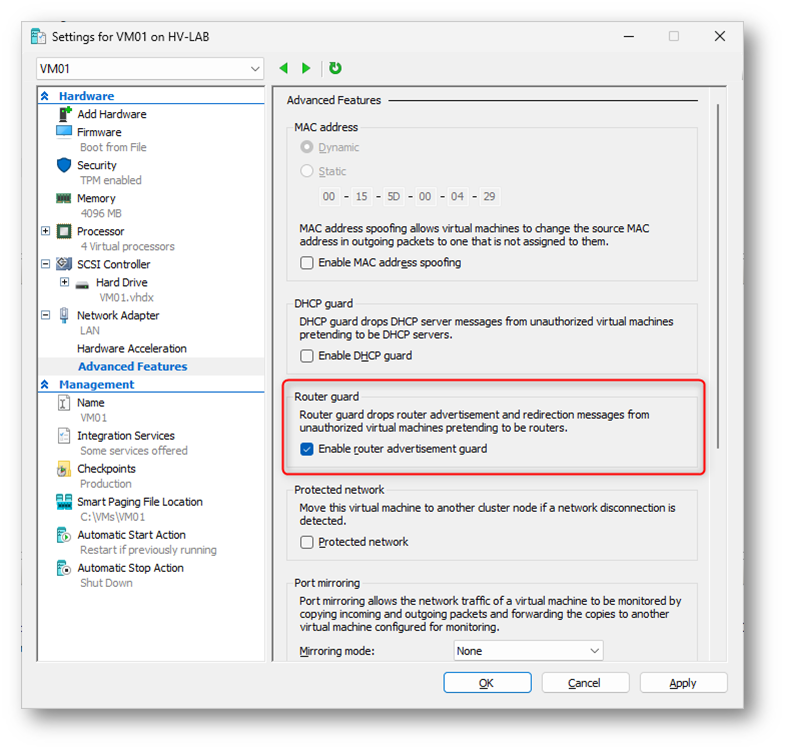Click the Name item icon
Image resolution: width=786 pixels, height=751 pixels.
pos(64,403)
